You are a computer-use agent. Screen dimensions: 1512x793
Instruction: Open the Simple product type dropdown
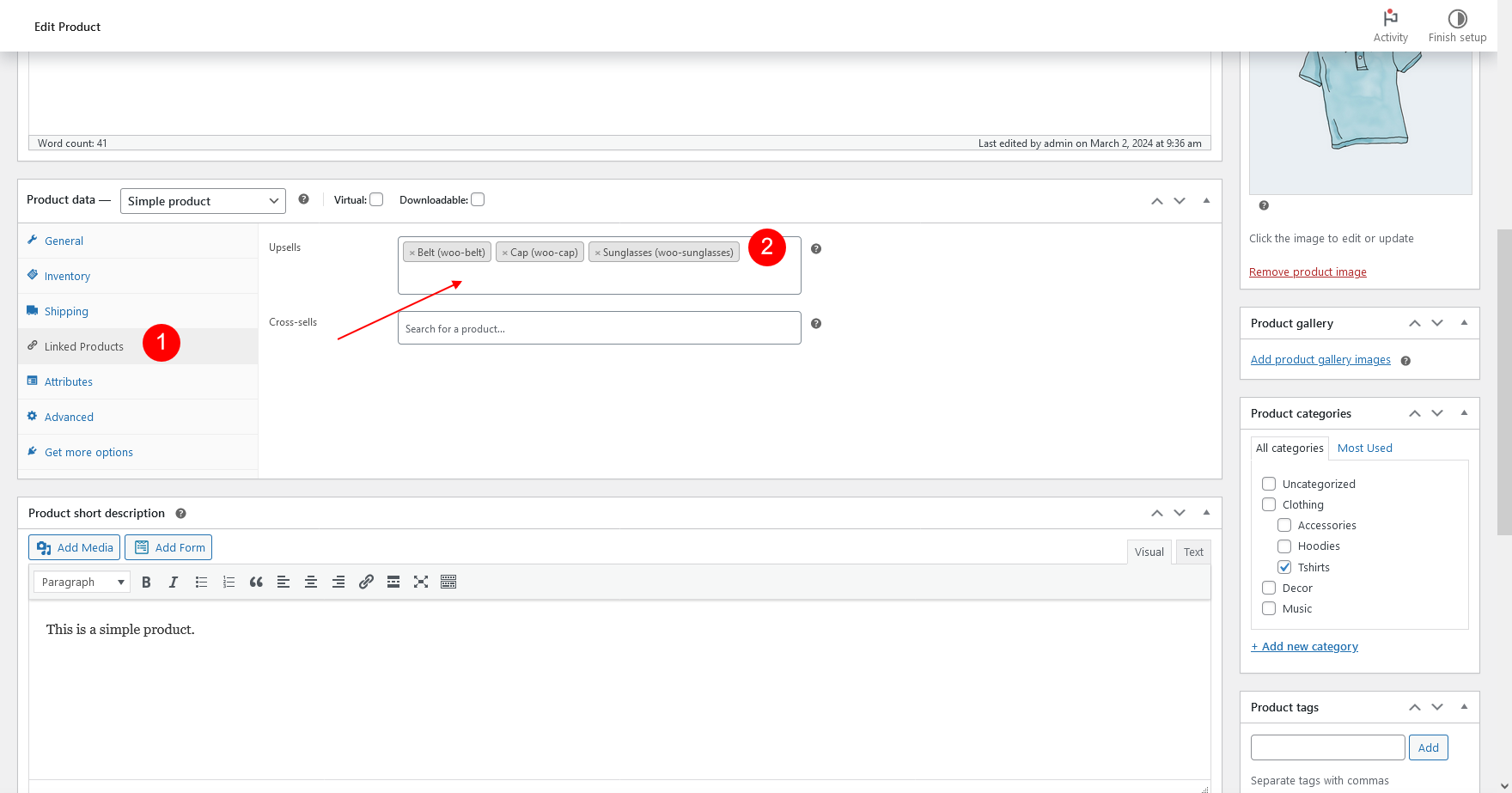pyautogui.click(x=203, y=201)
